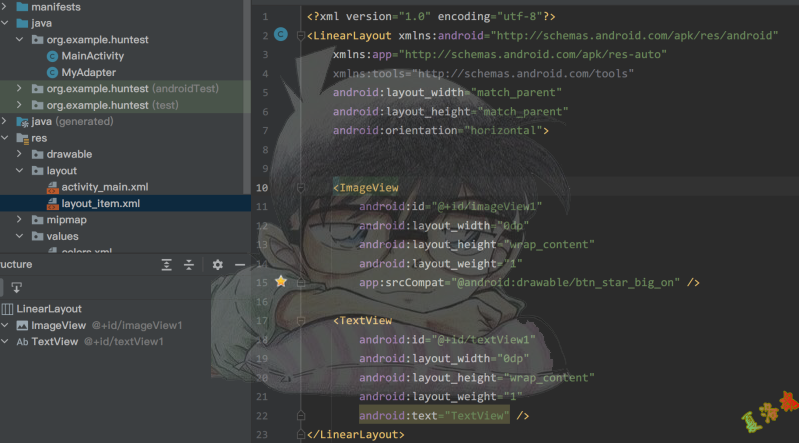Open the MainActivity class file

[x=92, y=56]
